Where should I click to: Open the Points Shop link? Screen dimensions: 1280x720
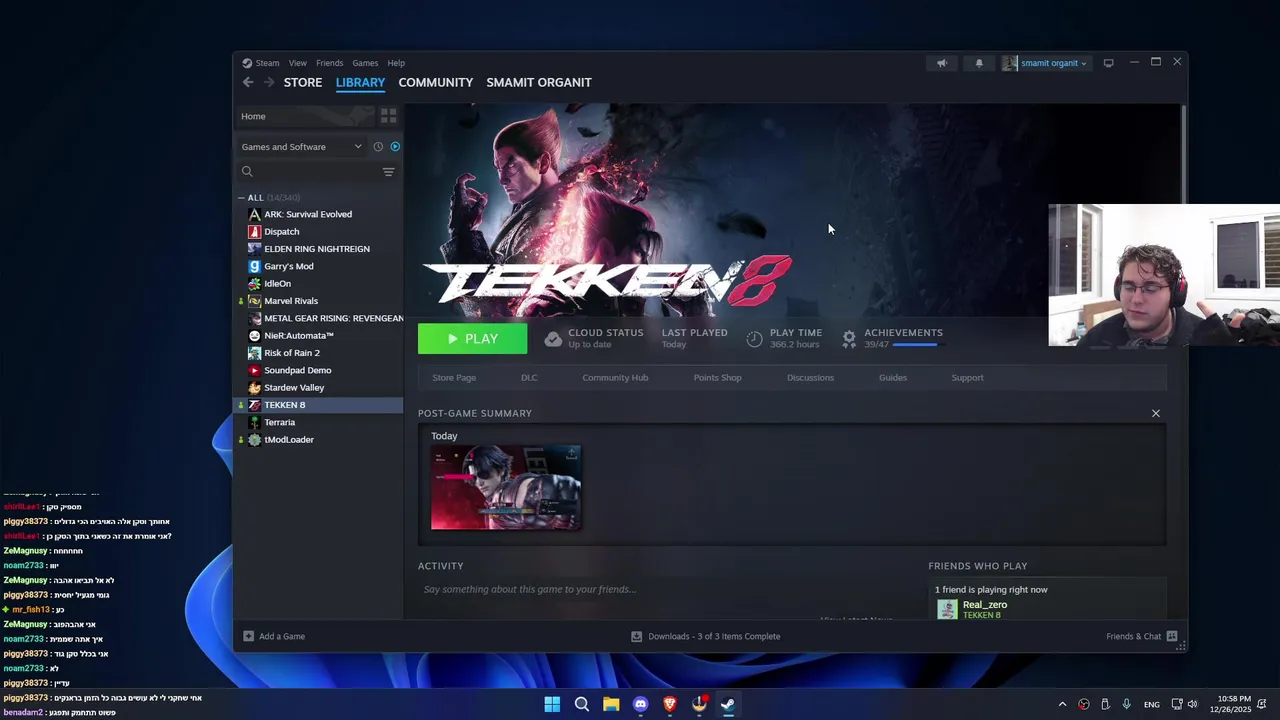click(x=717, y=378)
